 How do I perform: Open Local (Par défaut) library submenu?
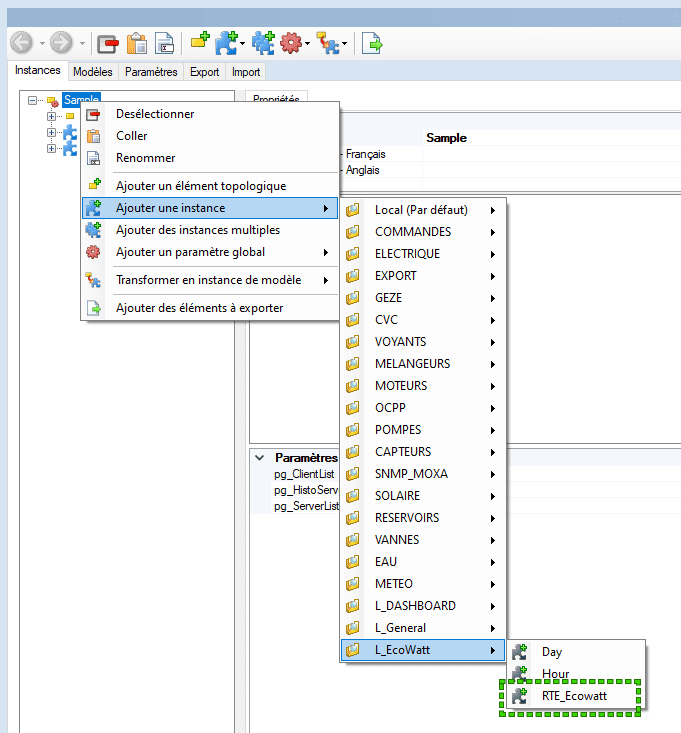coord(423,210)
